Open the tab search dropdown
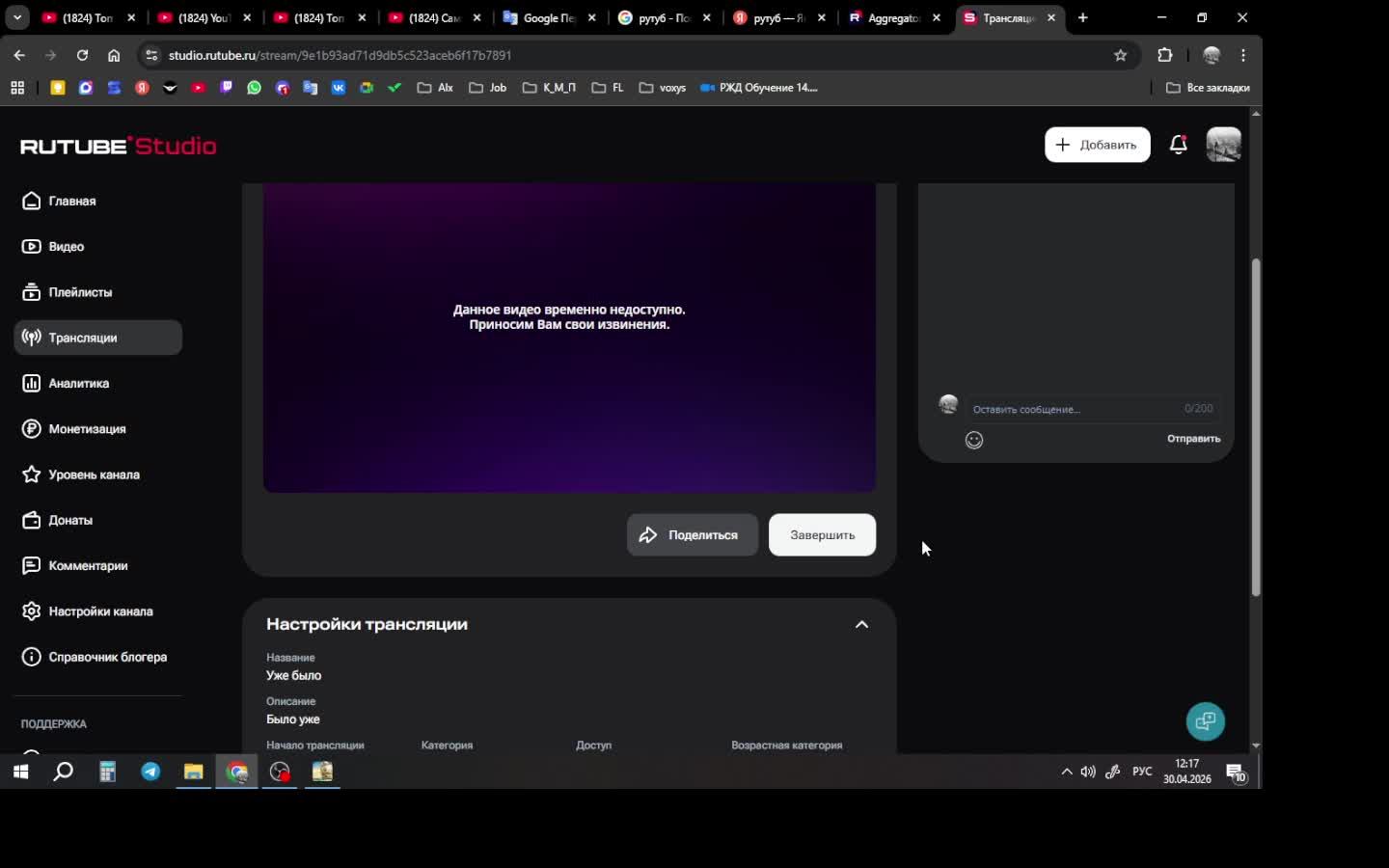 pos(16,17)
